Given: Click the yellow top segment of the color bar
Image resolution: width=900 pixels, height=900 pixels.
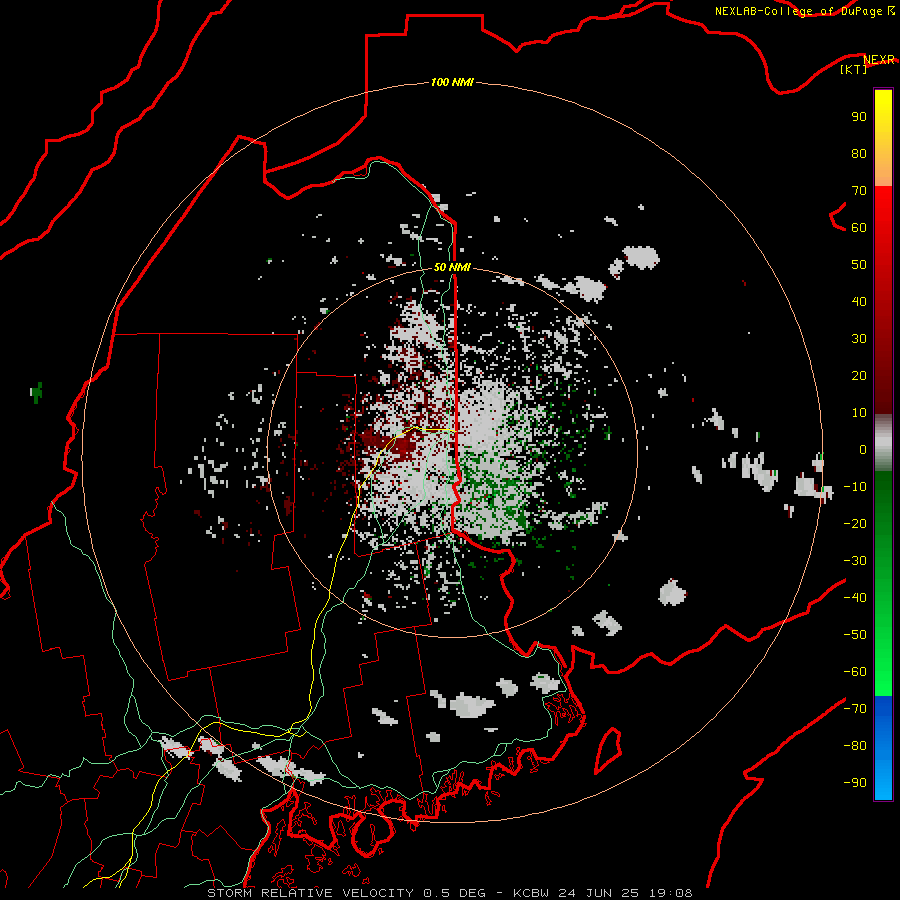Looking at the screenshot, I should (x=883, y=138).
